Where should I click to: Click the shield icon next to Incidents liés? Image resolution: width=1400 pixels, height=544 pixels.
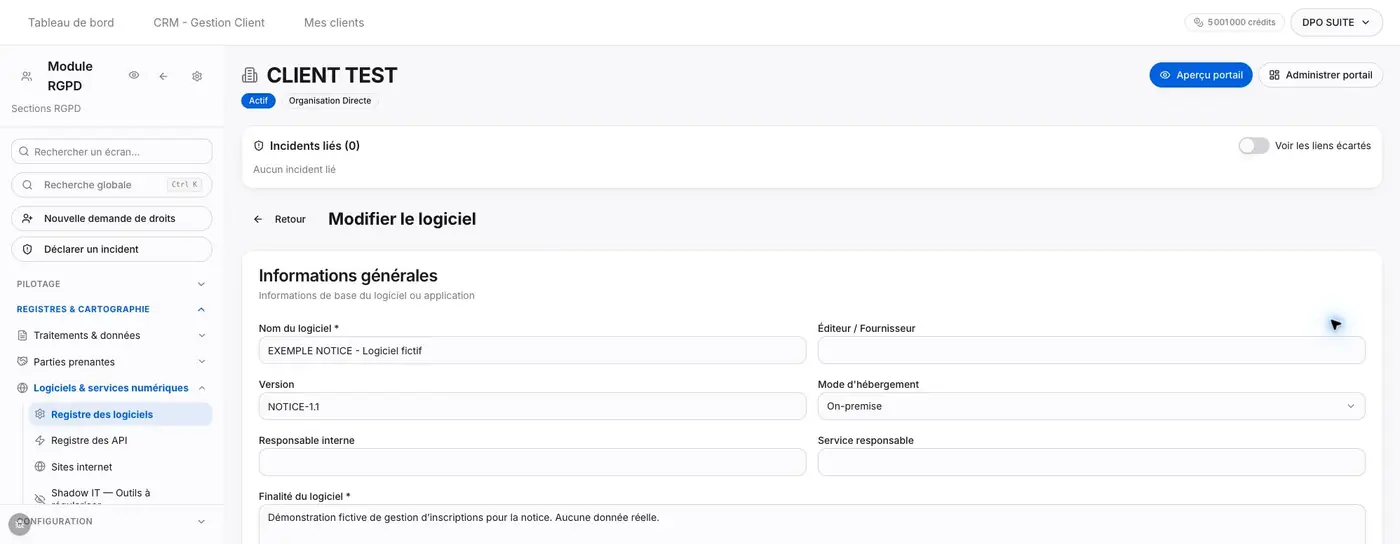pyautogui.click(x=259, y=146)
